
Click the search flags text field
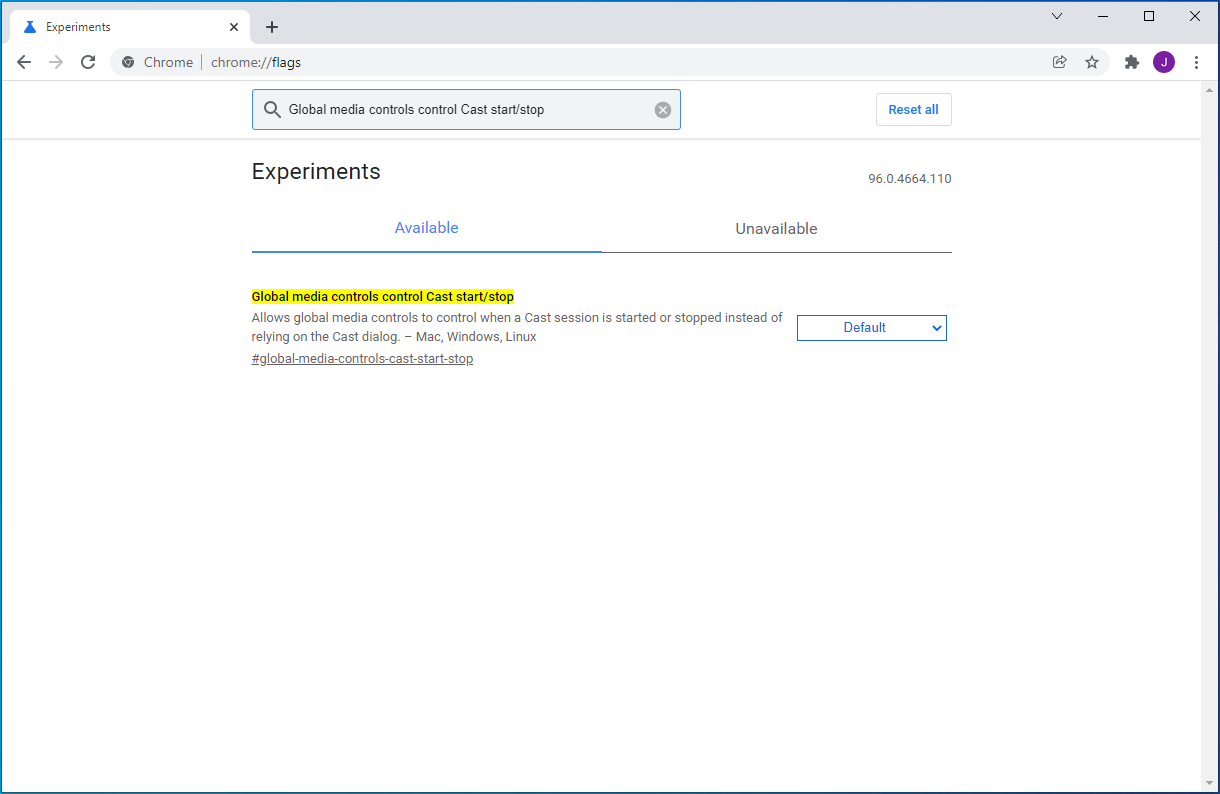pyautogui.click(x=460, y=110)
